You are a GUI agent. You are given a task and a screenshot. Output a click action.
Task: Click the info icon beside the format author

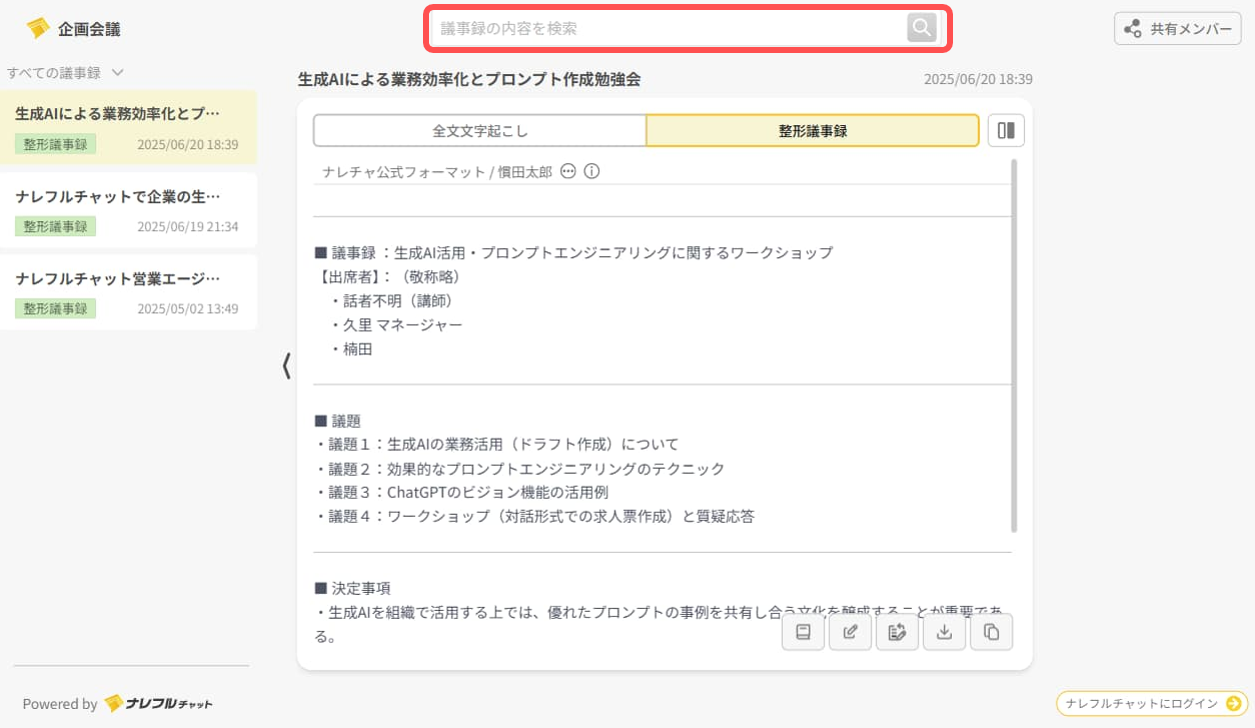592,171
